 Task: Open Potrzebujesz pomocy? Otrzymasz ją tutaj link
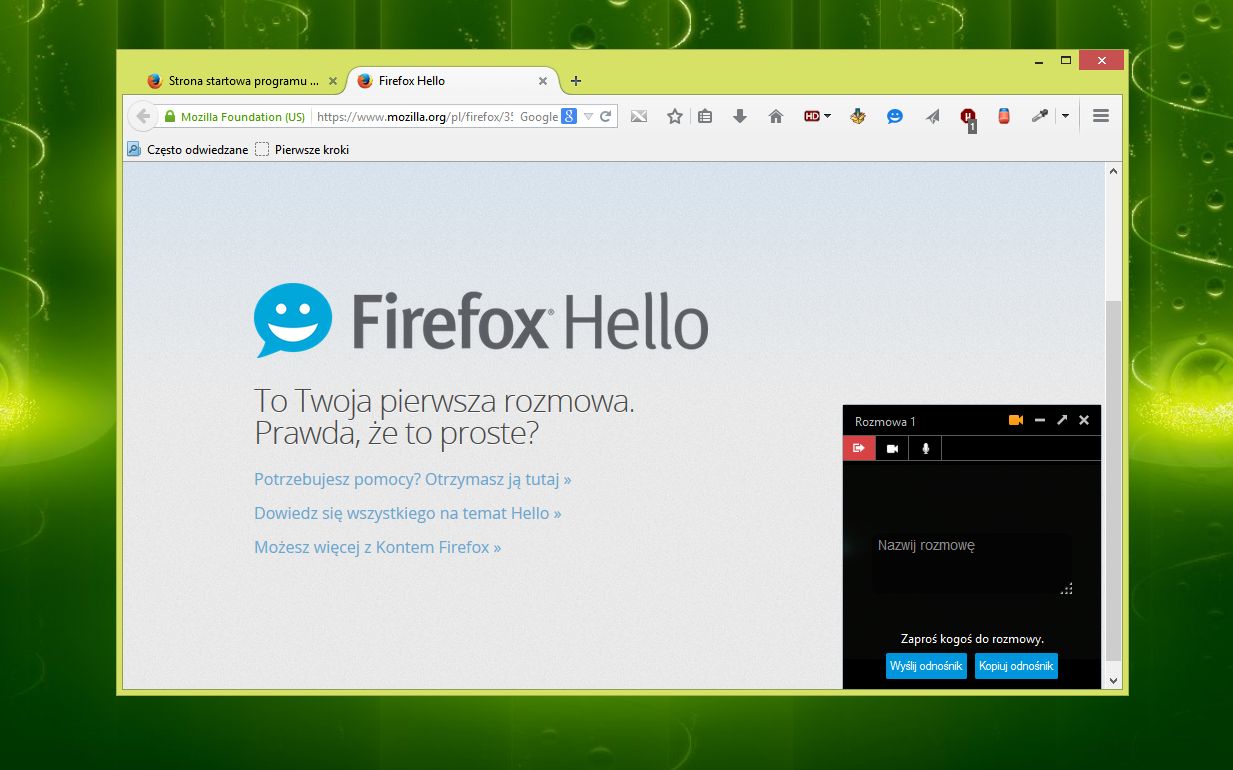[x=413, y=479]
